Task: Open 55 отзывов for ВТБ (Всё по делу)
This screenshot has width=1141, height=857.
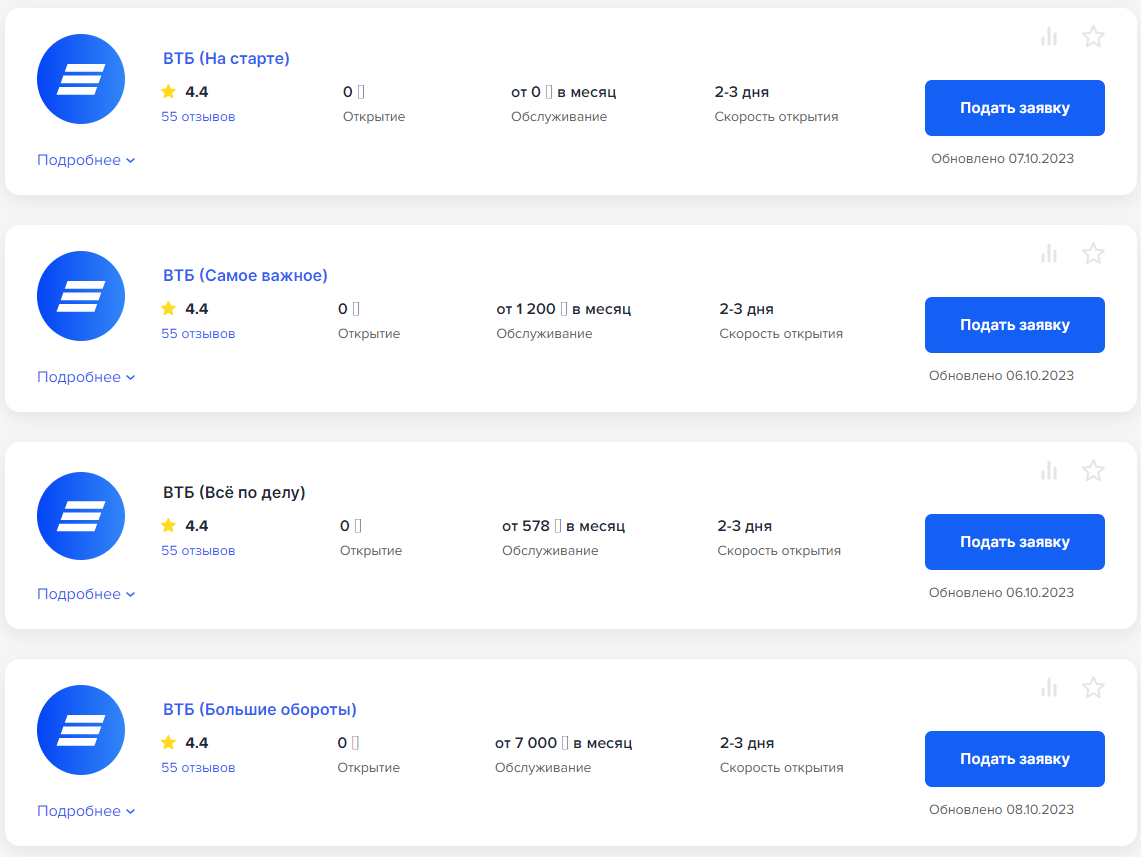Action: [x=198, y=551]
